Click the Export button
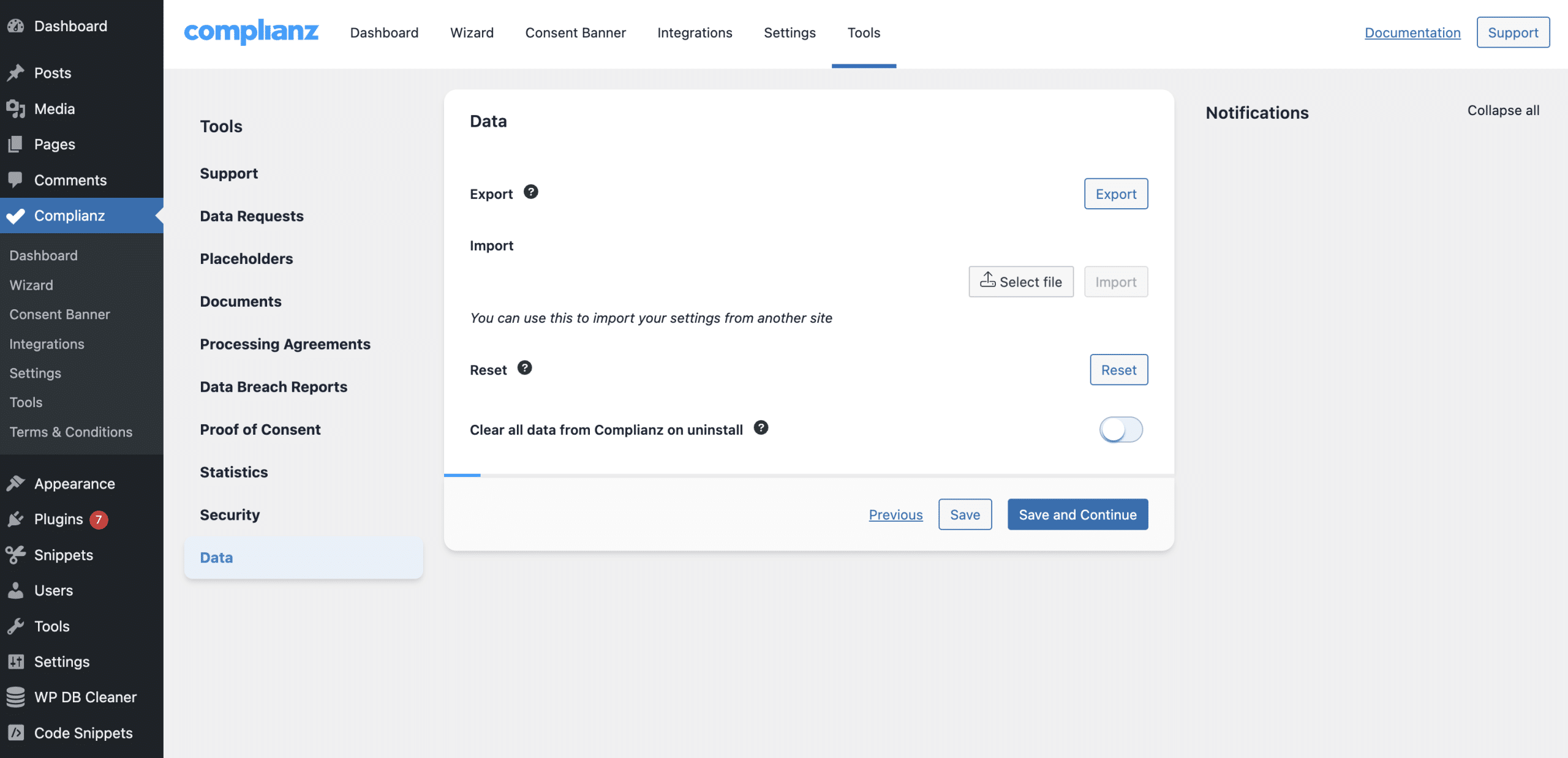 1116,193
